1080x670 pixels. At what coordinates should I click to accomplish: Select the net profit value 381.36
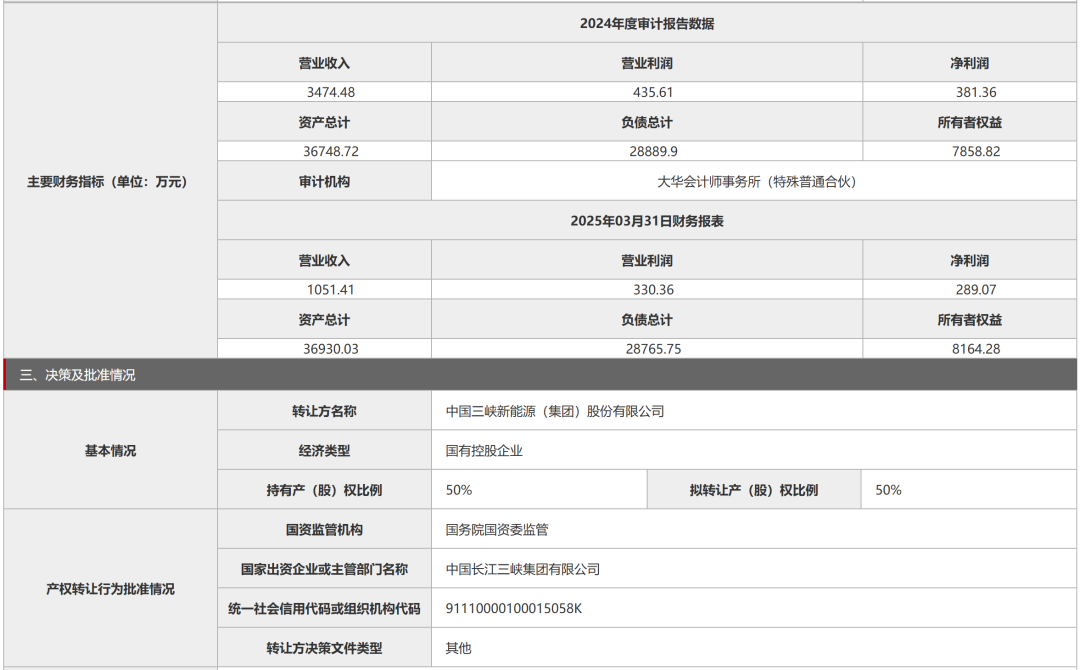(976, 92)
